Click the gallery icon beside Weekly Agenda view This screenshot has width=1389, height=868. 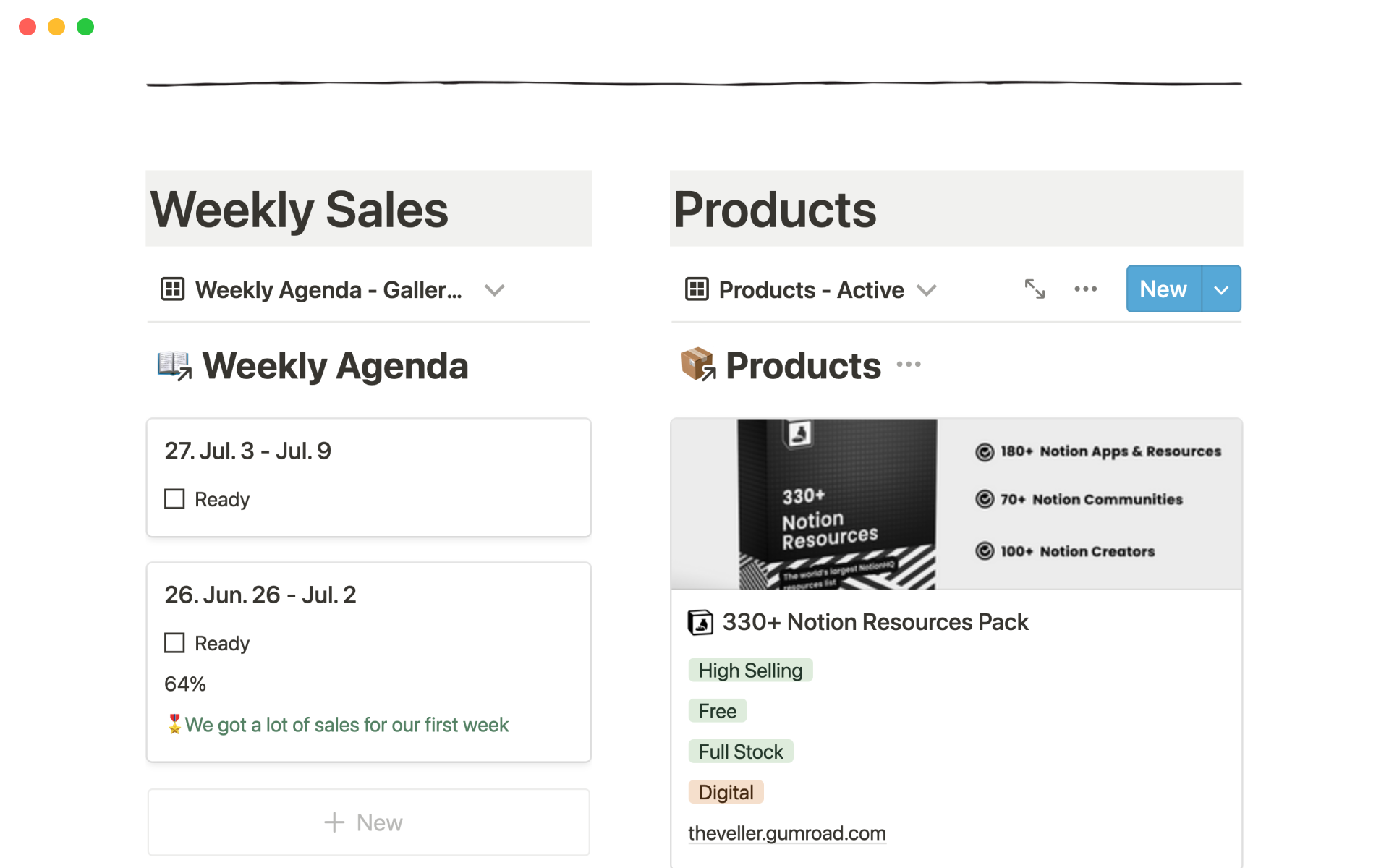[x=172, y=289]
